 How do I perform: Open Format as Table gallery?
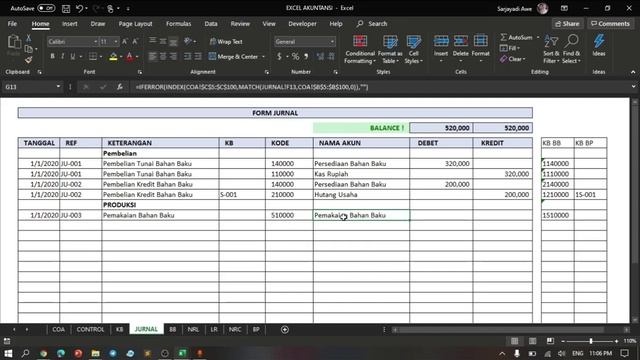(x=390, y=49)
